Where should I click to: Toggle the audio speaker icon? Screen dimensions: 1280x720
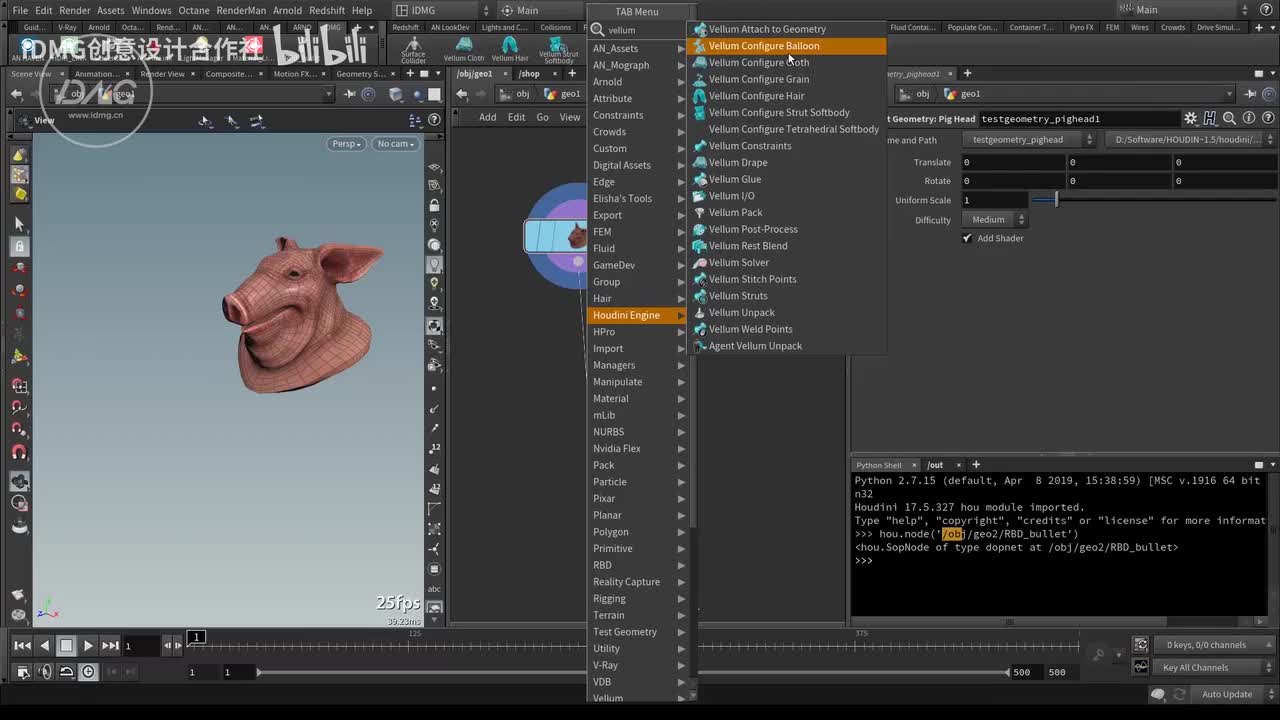pyautogui.click(x=45, y=672)
